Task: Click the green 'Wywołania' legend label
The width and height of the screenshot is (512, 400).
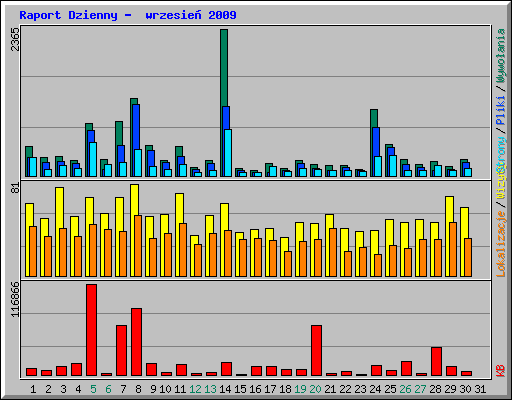Action: coord(501,56)
